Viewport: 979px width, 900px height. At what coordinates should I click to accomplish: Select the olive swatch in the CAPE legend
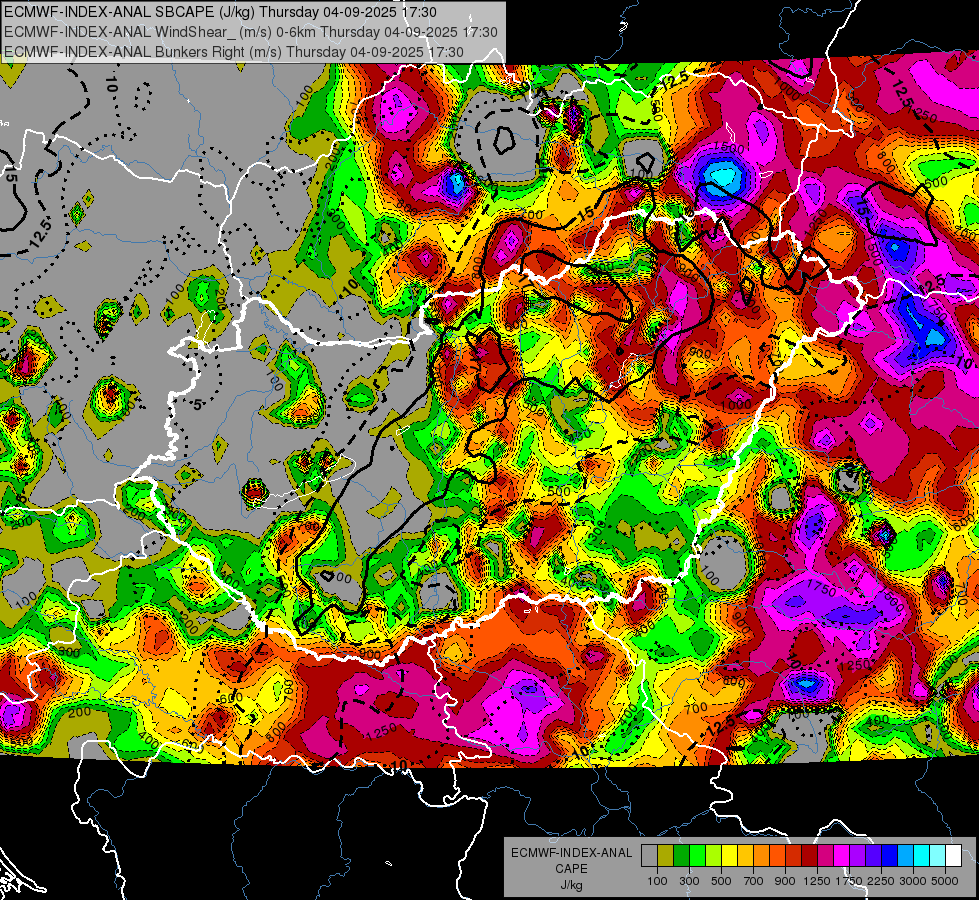tap(666, 856)
